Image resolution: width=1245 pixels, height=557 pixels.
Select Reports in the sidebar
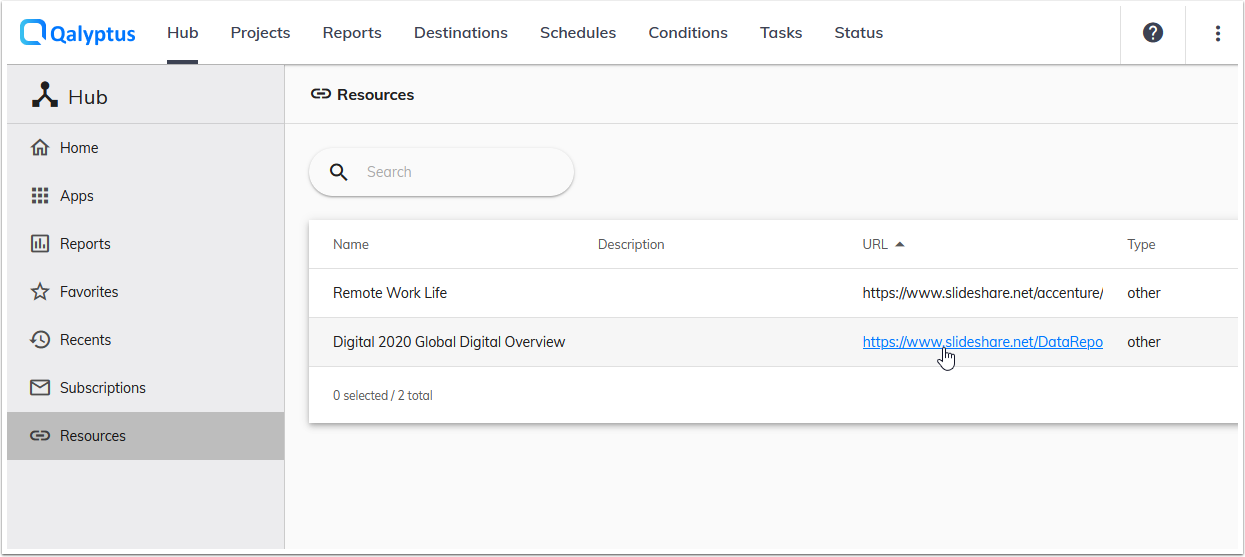click(146, 244)
